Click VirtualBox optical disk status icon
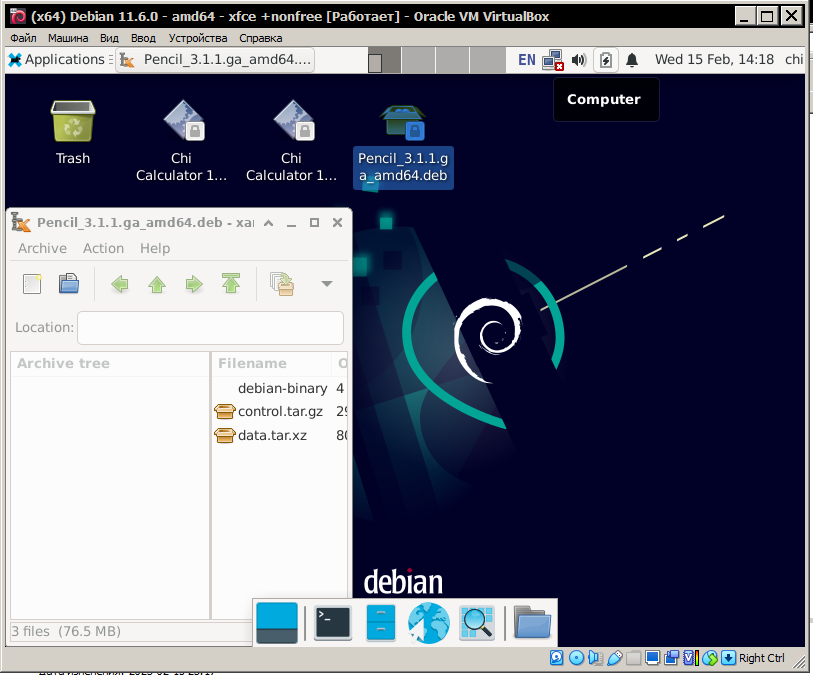Screen dimensions: 813x675 point(576,658)
